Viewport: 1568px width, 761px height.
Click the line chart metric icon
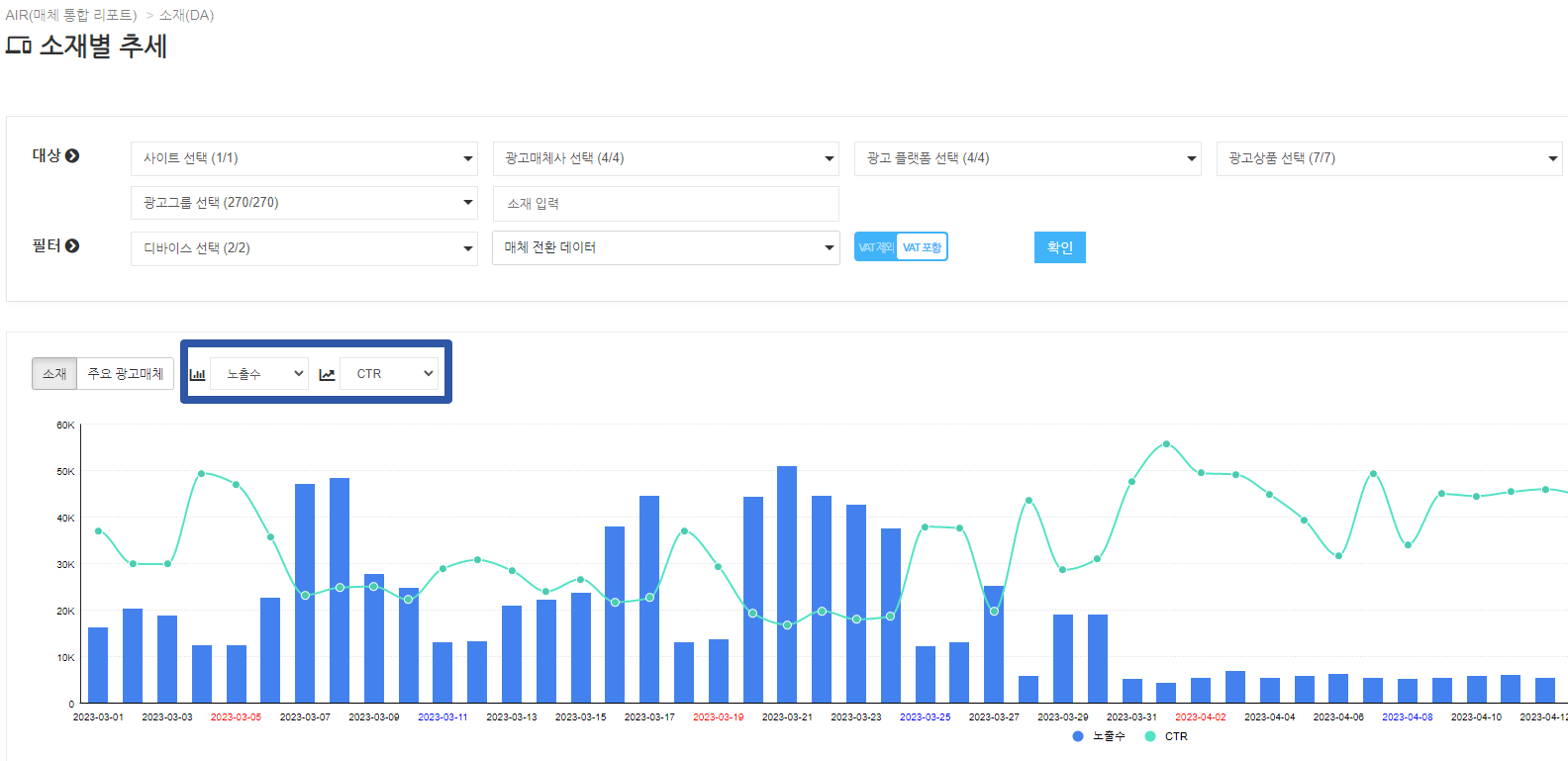point(327,374)
